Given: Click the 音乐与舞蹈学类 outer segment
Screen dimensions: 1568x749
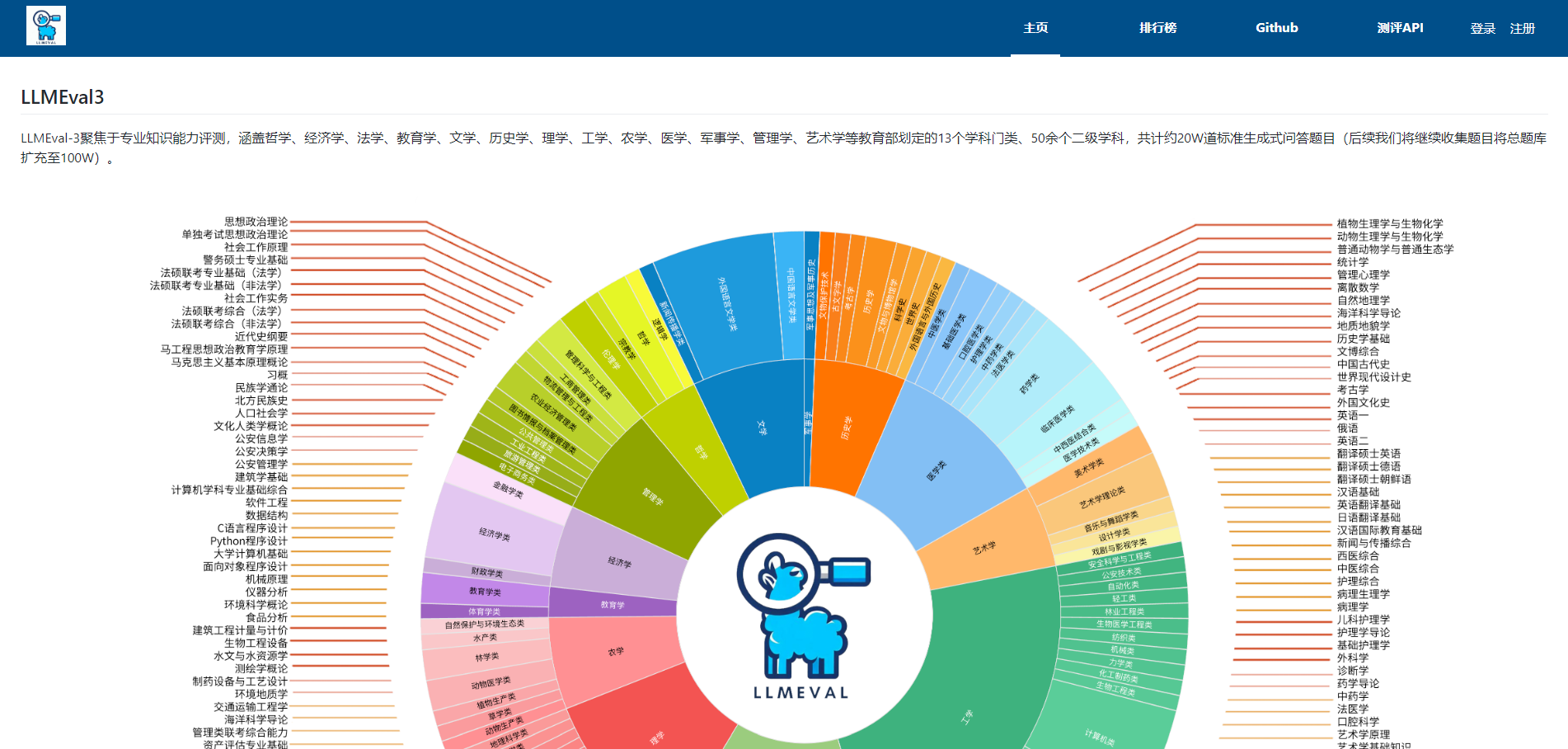Looking at the screenshot, I should [1110, 521].
